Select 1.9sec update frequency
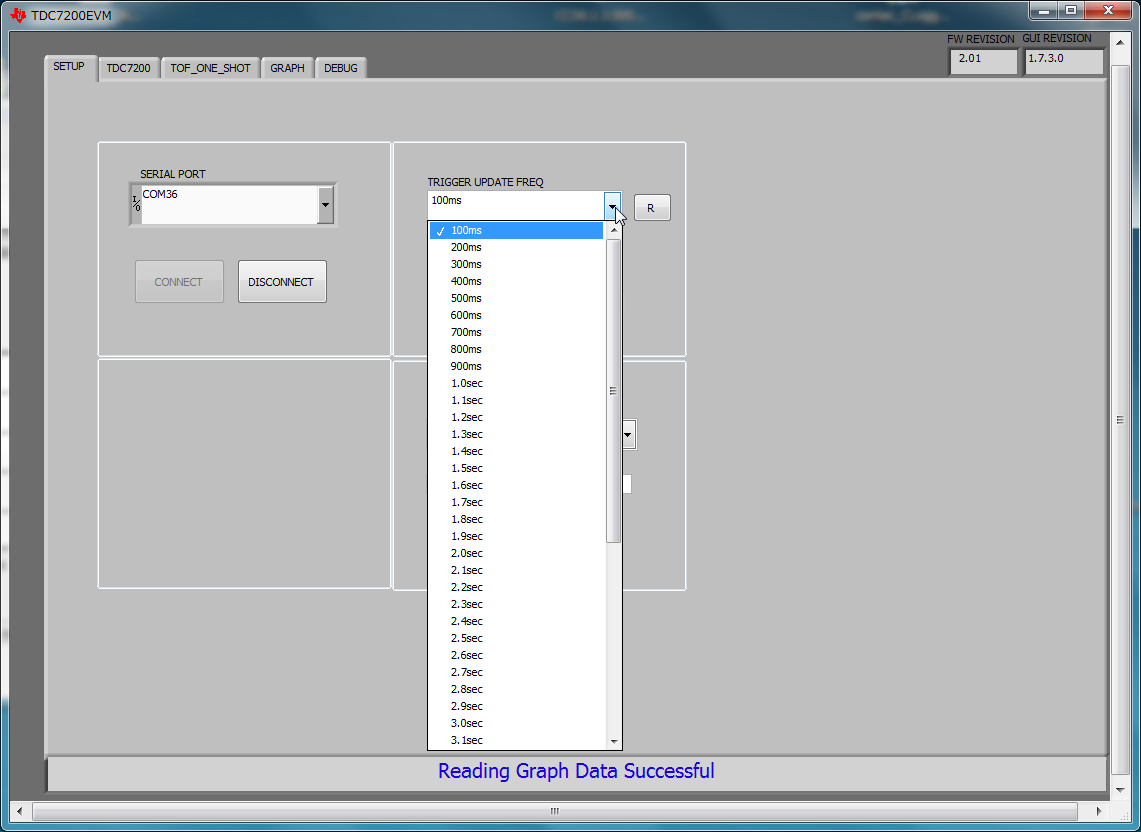Screen dimensions: 1141x832 [517, 536]
